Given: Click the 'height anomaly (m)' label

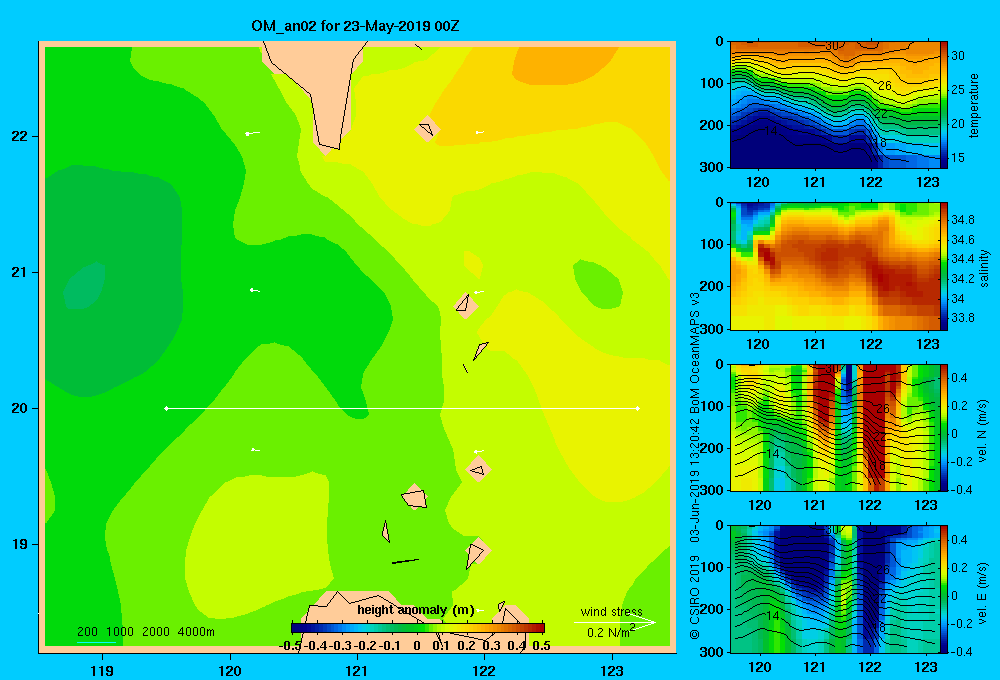Looking at the screenshot, I should 416,610.
